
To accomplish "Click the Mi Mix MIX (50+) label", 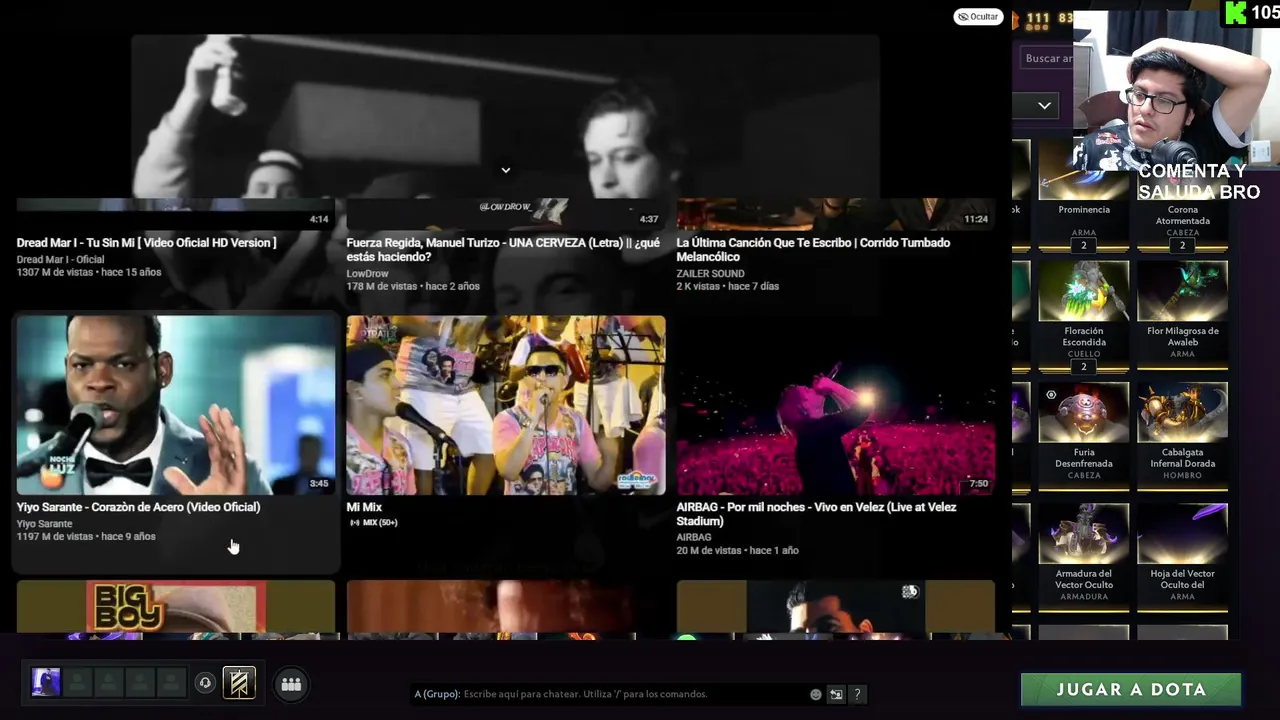I will (x=373, y=523).
